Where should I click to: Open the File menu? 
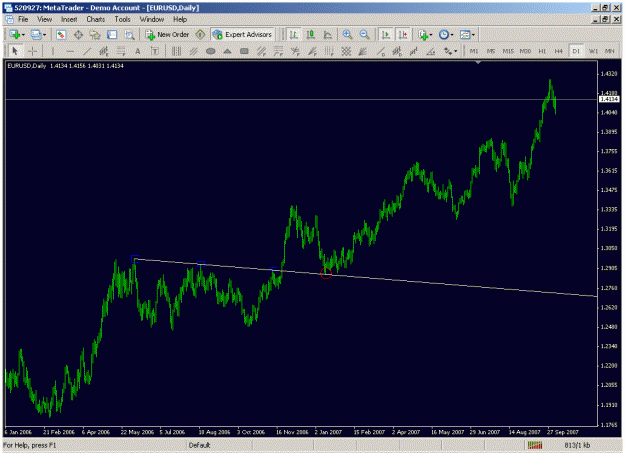(23, 19)
